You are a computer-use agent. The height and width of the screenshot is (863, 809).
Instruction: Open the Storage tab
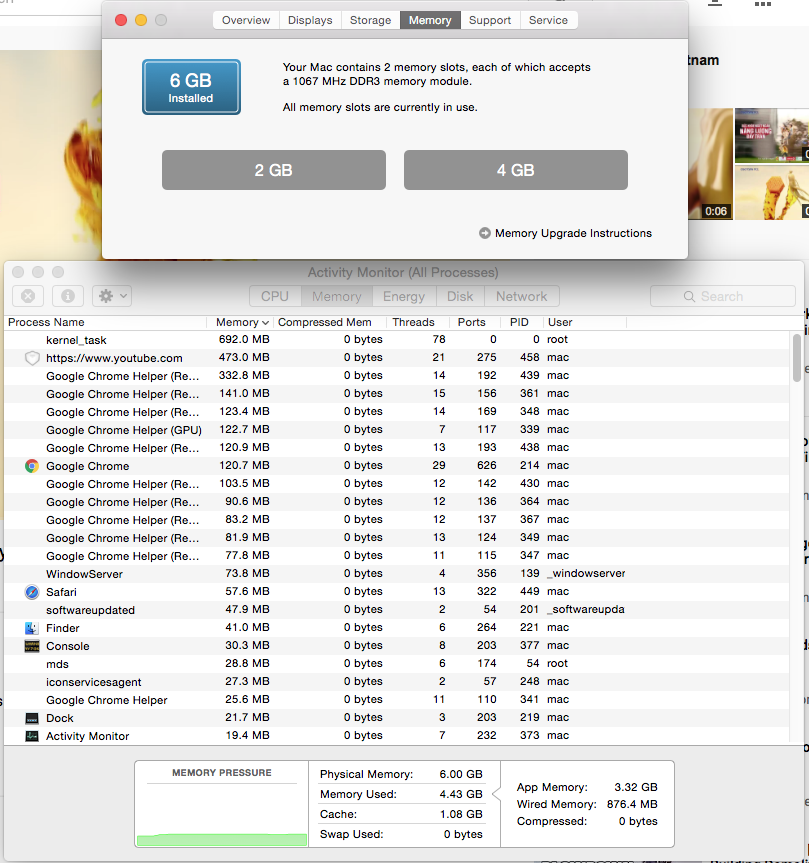[x=370, y=20]
